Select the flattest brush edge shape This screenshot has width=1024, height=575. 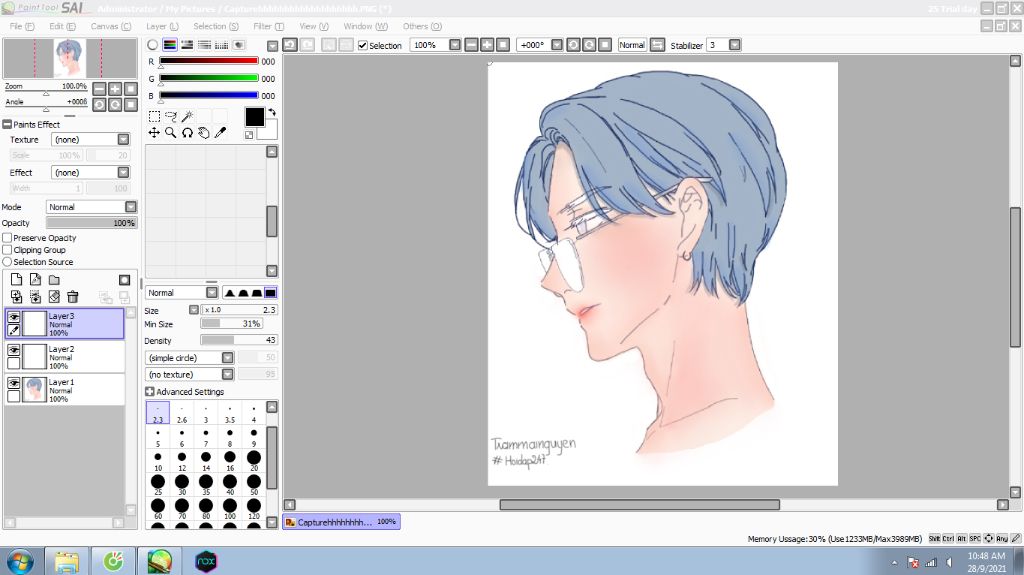270,293
